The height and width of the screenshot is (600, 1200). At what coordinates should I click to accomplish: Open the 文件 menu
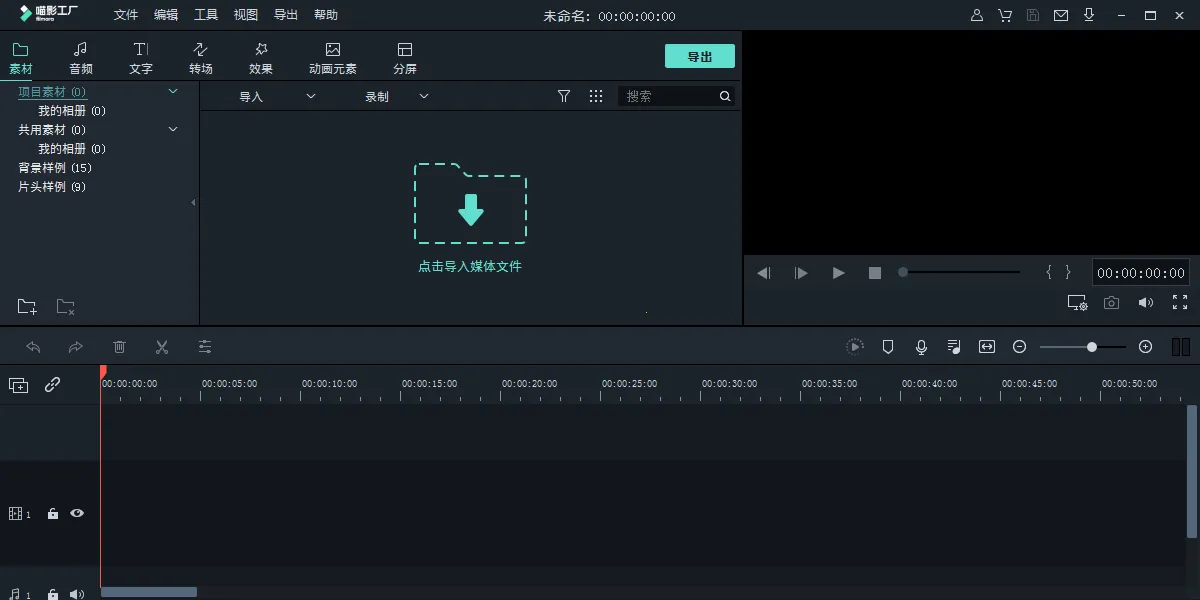click(125, 14)
